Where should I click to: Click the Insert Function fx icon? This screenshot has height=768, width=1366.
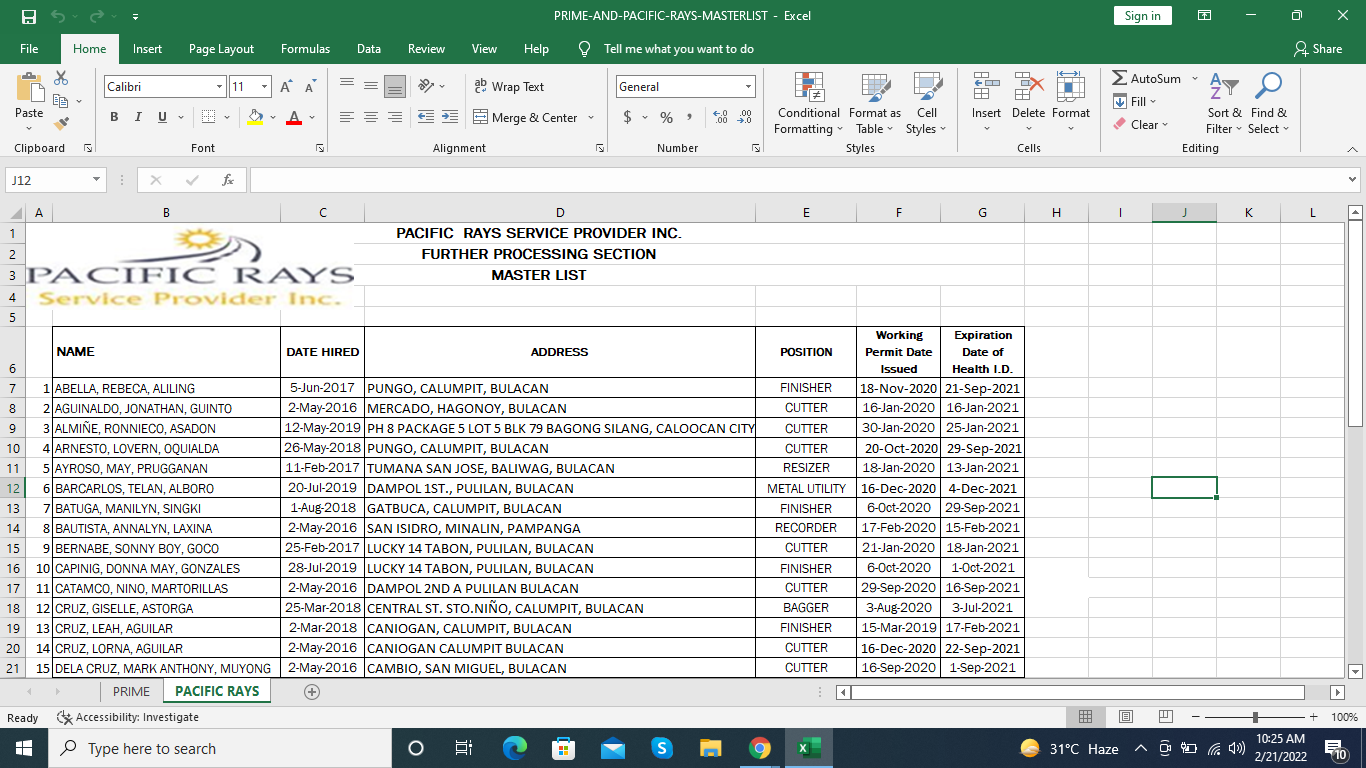click(228, 180)
